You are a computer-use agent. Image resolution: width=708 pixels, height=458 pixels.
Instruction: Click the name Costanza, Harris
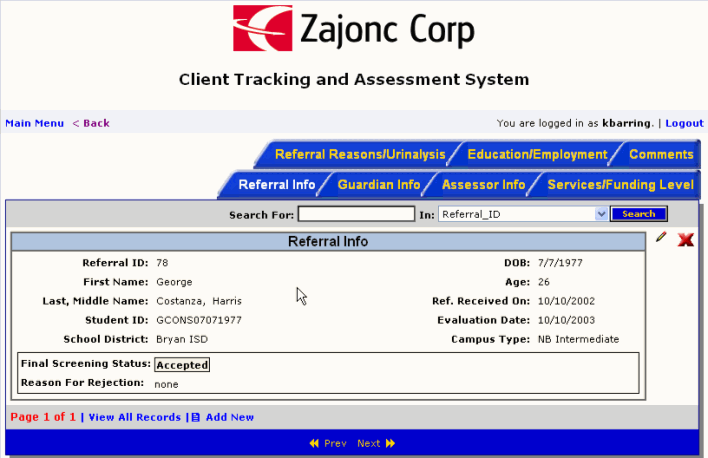pyautogui.click(x=199, y=301)
